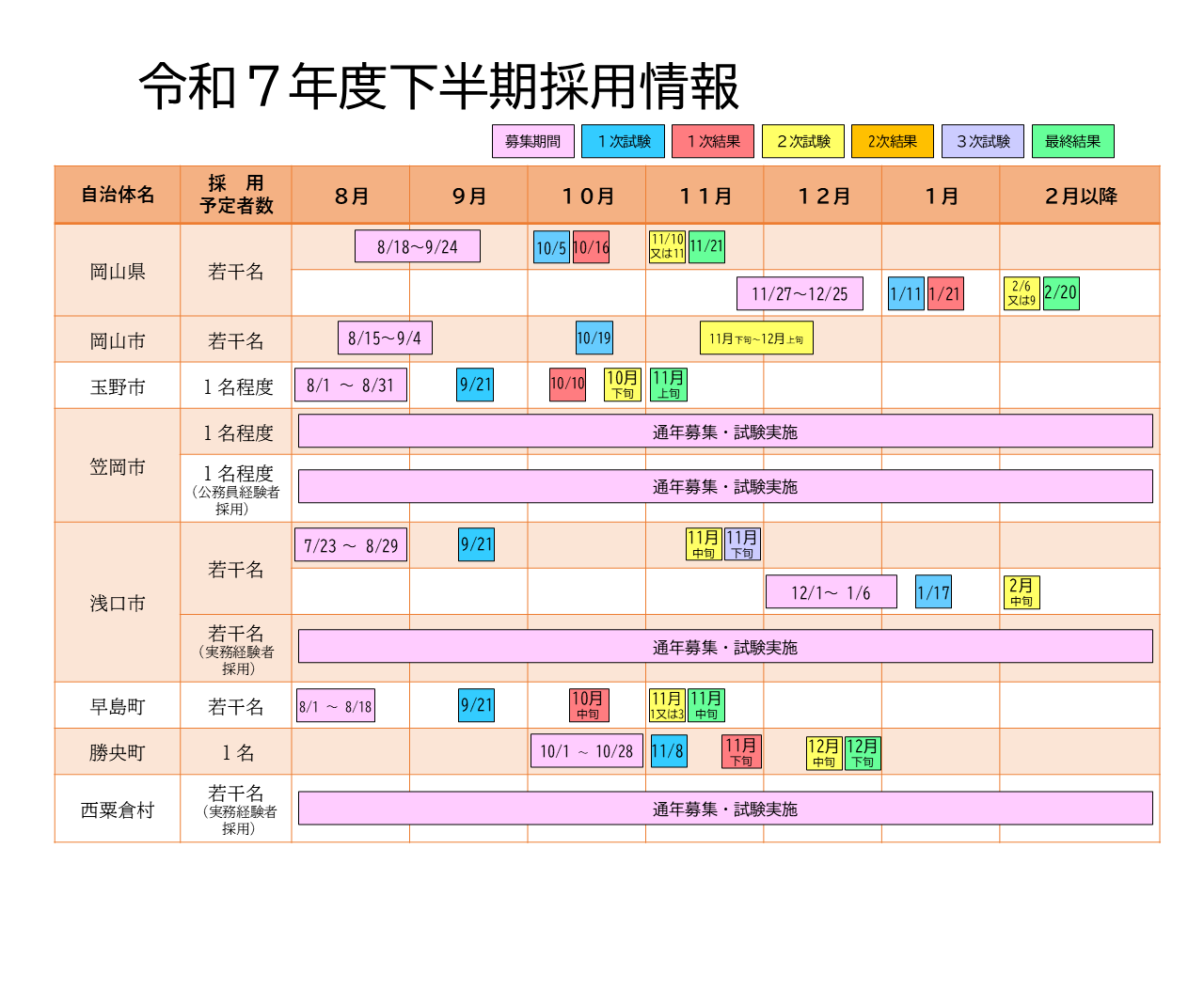The image size is (1204, 1006).
Task: Select the 2/20 final result marker
Action: tap(1060, 293)
